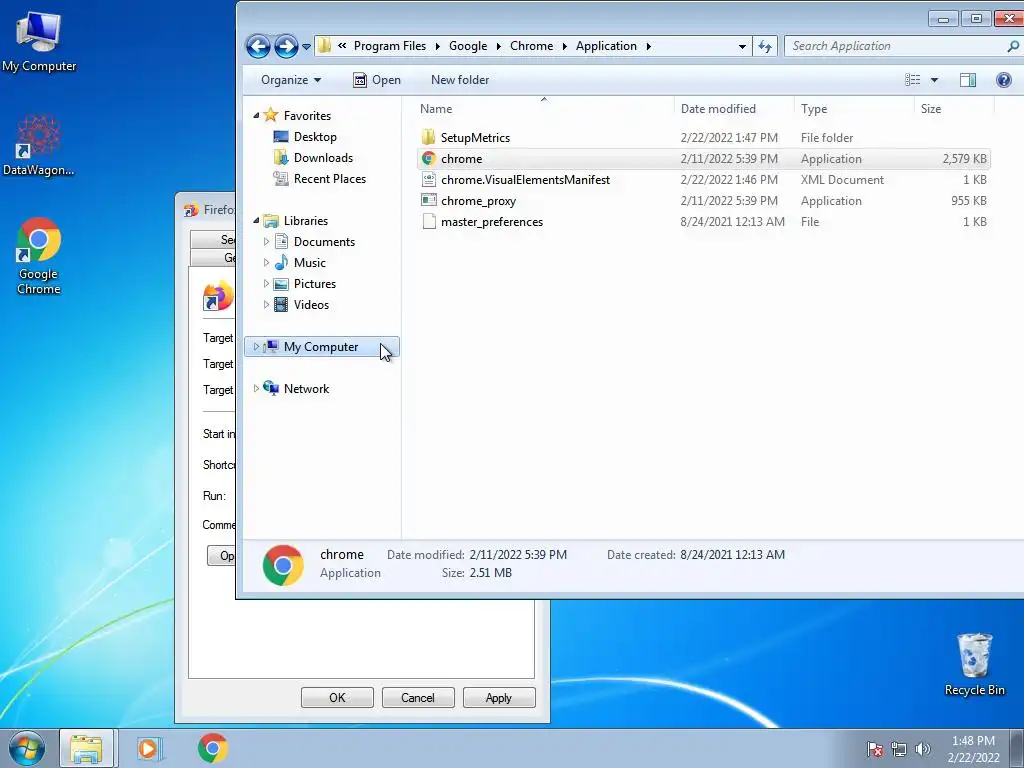
Task: Expand the Pictures library
Action: pyautogui.click(x=266, y=283)
